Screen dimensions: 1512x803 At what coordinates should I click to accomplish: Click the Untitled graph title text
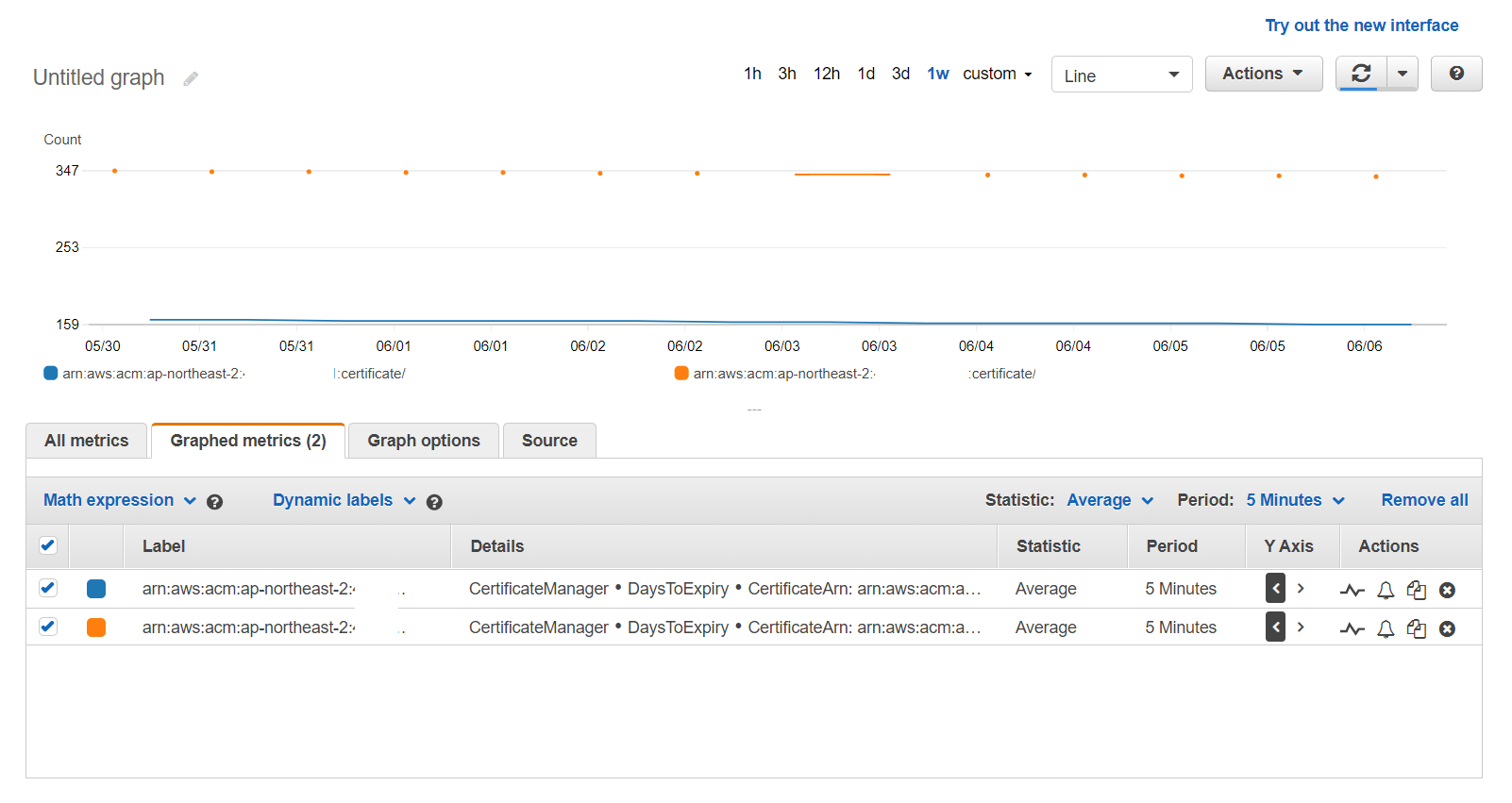pos(99,77)
